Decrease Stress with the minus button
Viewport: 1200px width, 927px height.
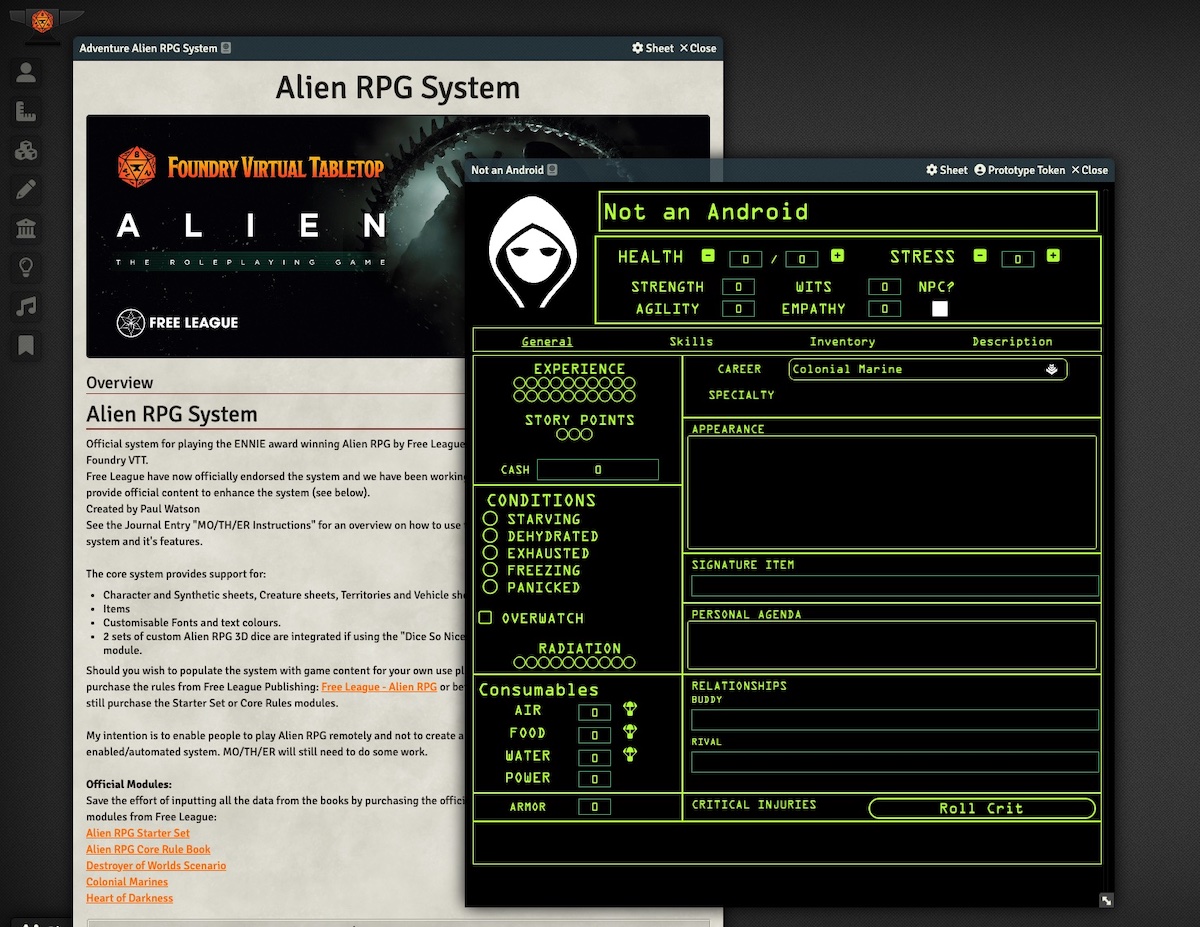pos(980,256)
